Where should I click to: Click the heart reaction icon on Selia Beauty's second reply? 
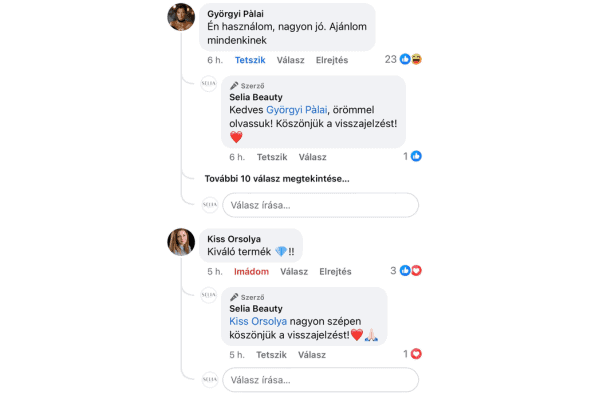[416, 354]
